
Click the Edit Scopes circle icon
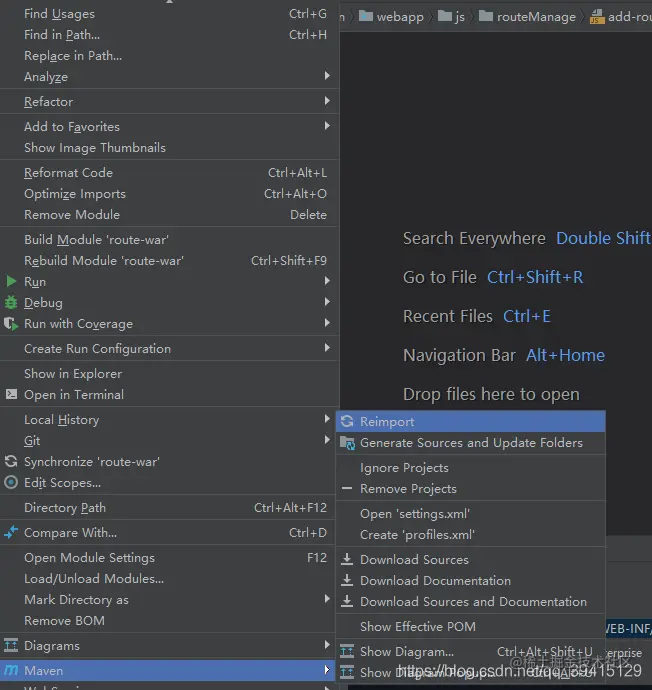tap(11, 482)
